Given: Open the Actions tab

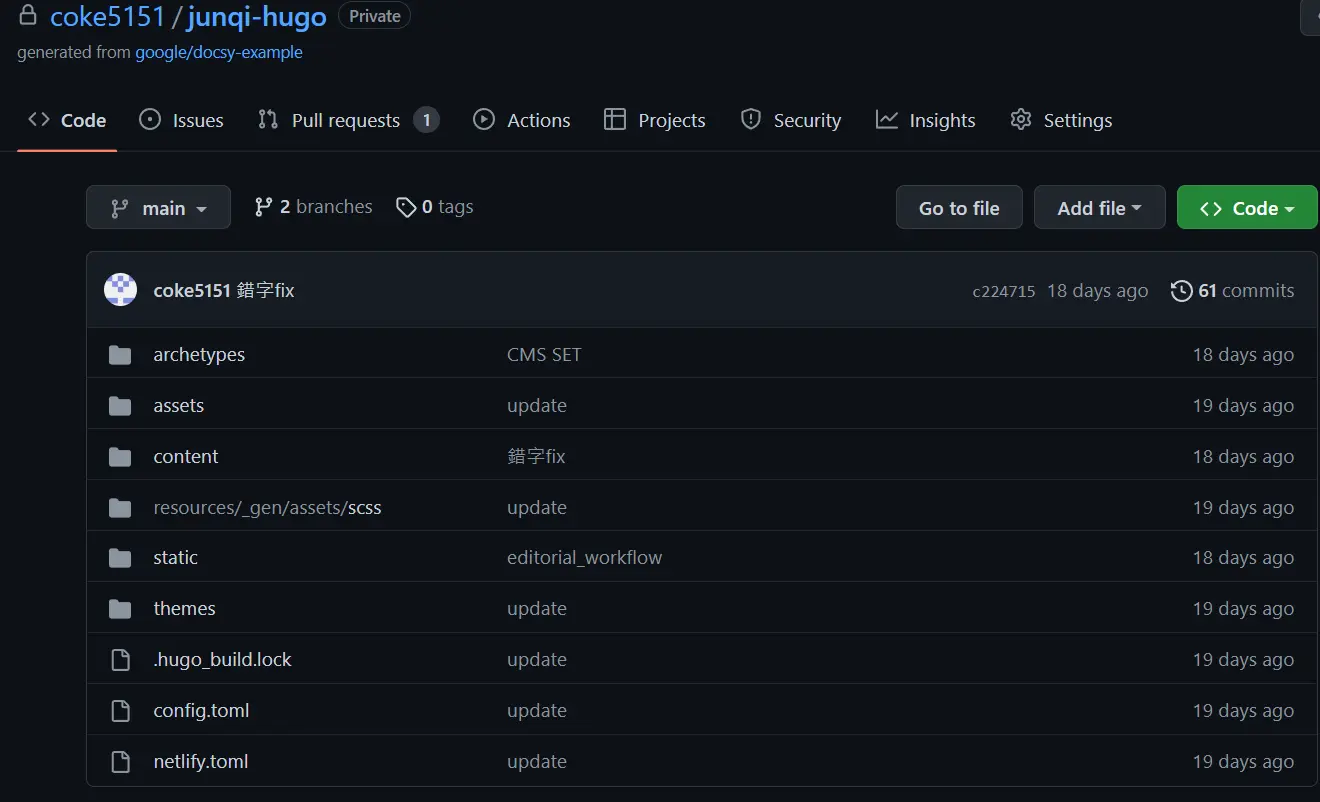Looking at the screenshot, I should coord(521,120).
